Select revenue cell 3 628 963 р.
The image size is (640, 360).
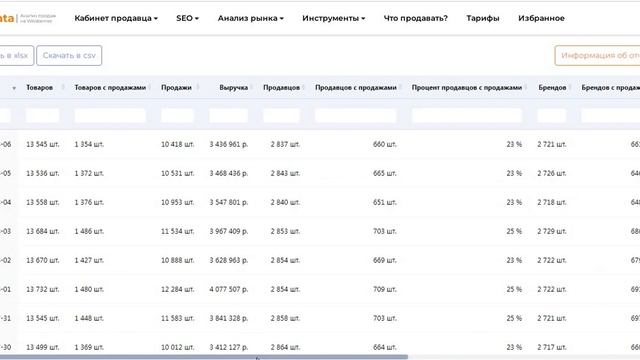(229, 260)
